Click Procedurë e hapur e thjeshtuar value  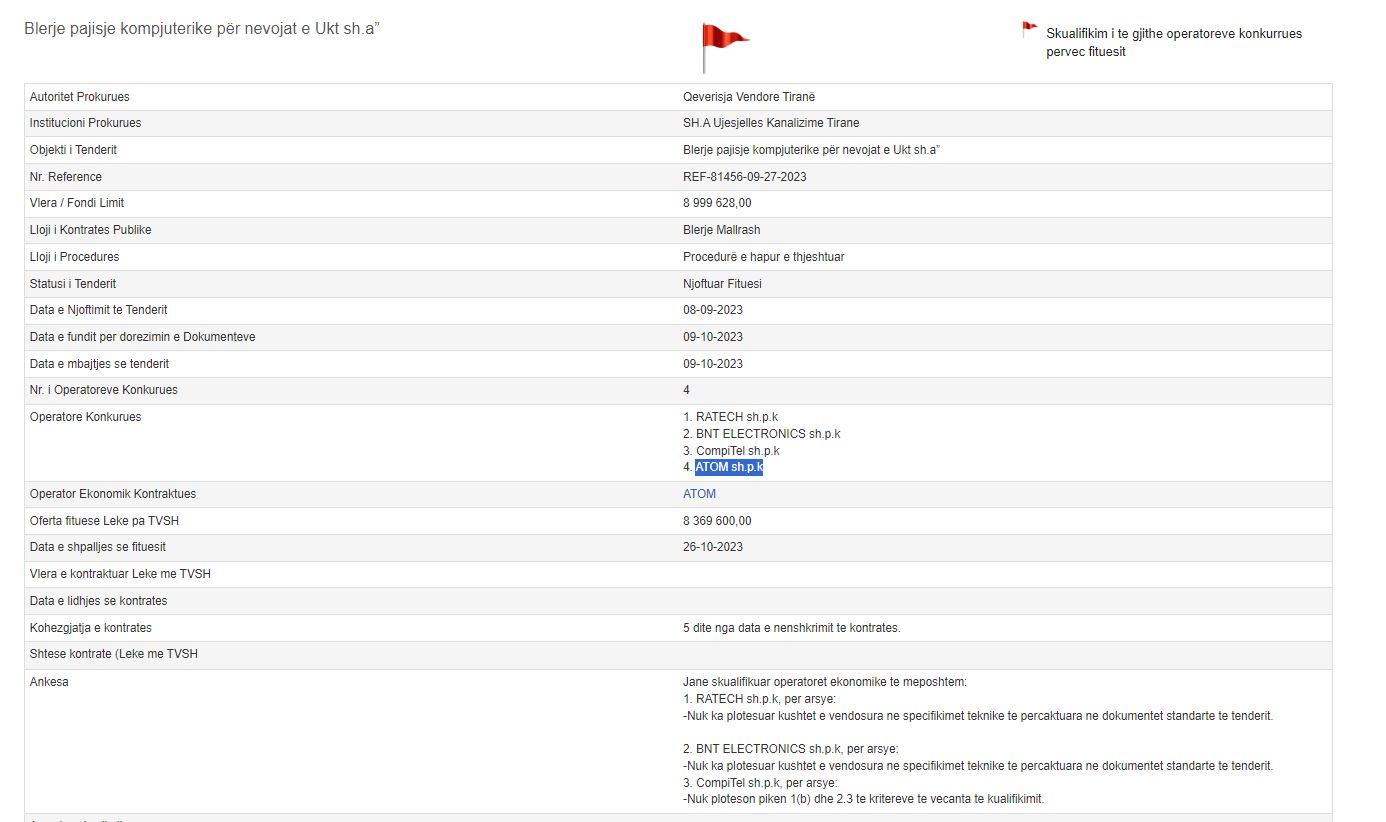[x=763, y=257]
